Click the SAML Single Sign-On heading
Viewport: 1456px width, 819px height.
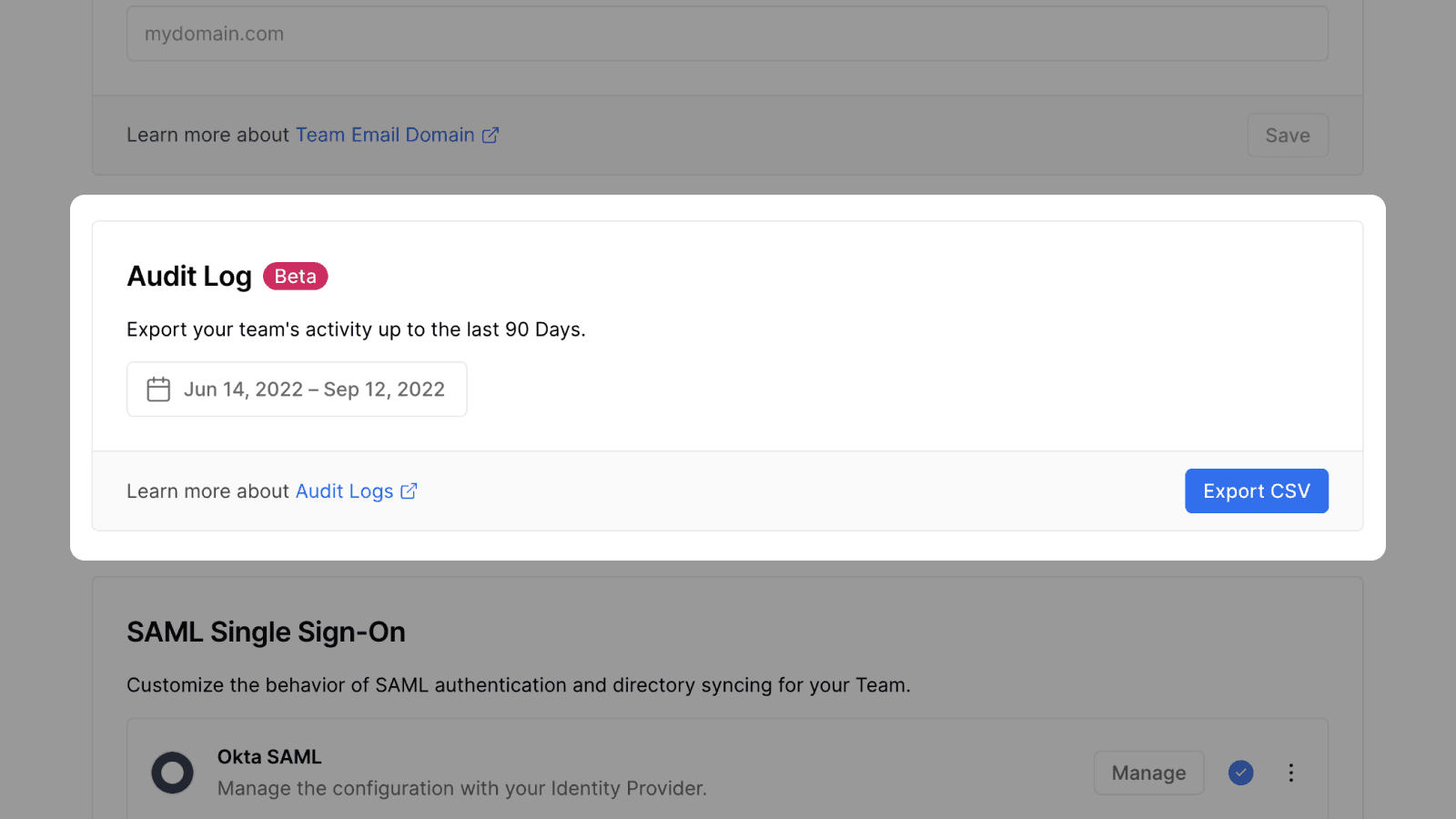click(266, 632)
